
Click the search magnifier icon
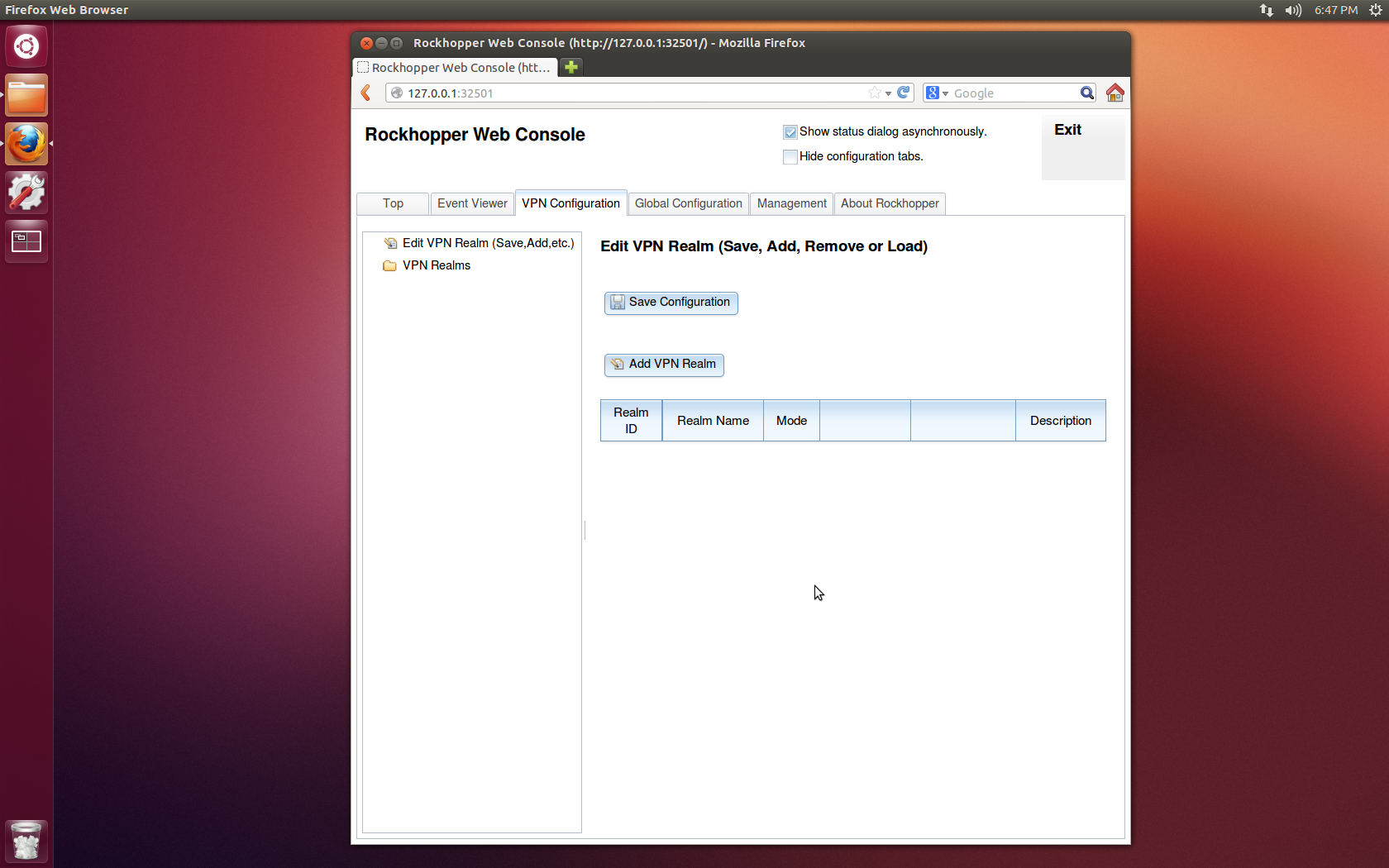coord(1087,93)
